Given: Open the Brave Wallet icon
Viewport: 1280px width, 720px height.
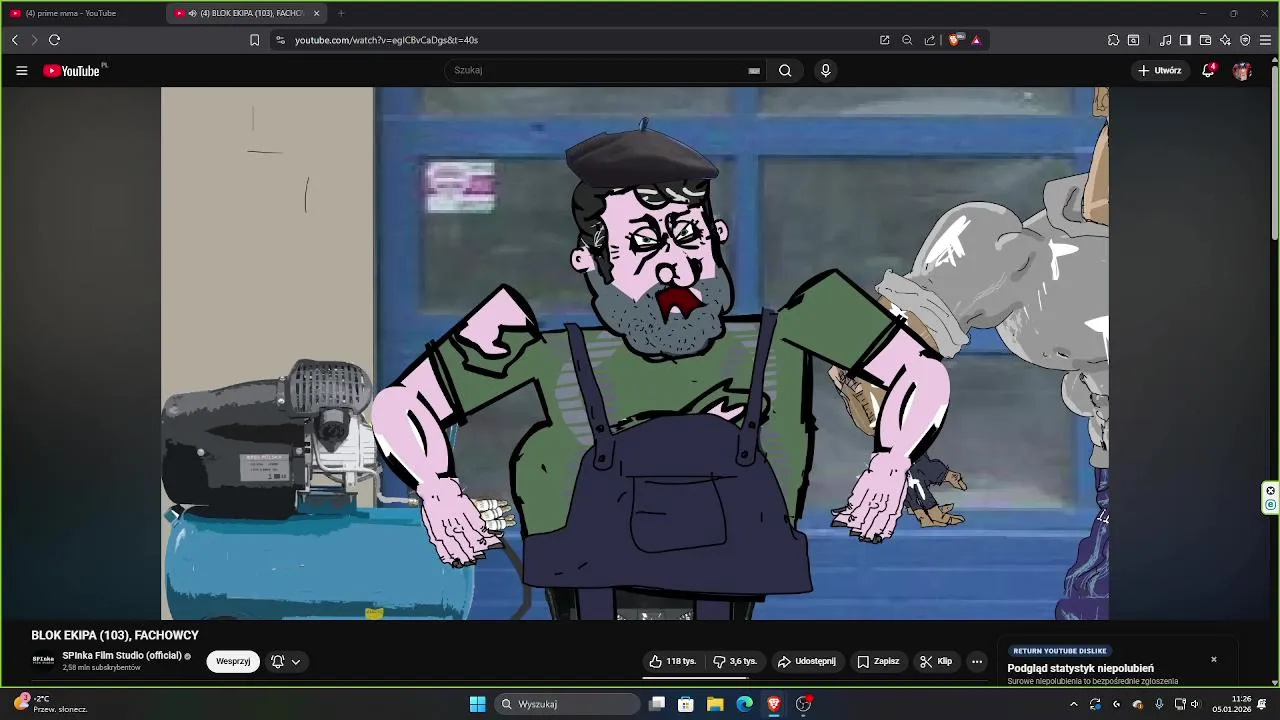Looking at the screenshot, I should point(1205,40).
